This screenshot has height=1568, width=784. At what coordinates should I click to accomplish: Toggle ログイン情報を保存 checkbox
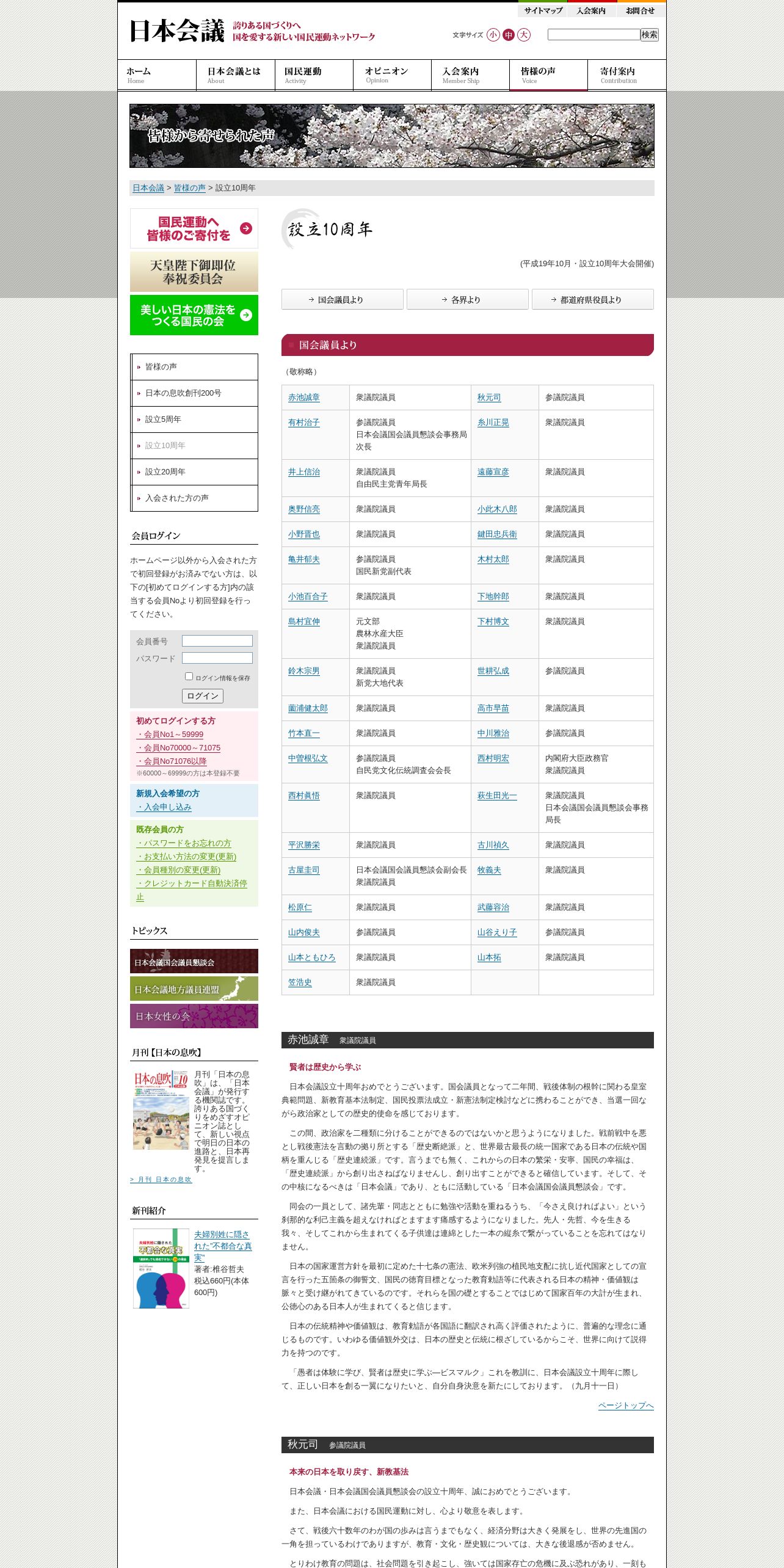click(189, 677)
